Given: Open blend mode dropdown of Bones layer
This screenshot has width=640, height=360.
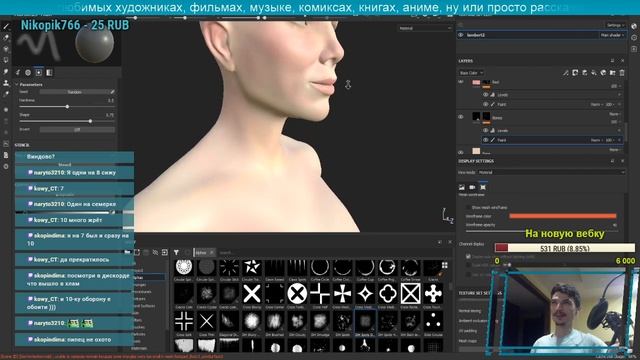Looking at the screenshot, I should [x=614, y=114].
